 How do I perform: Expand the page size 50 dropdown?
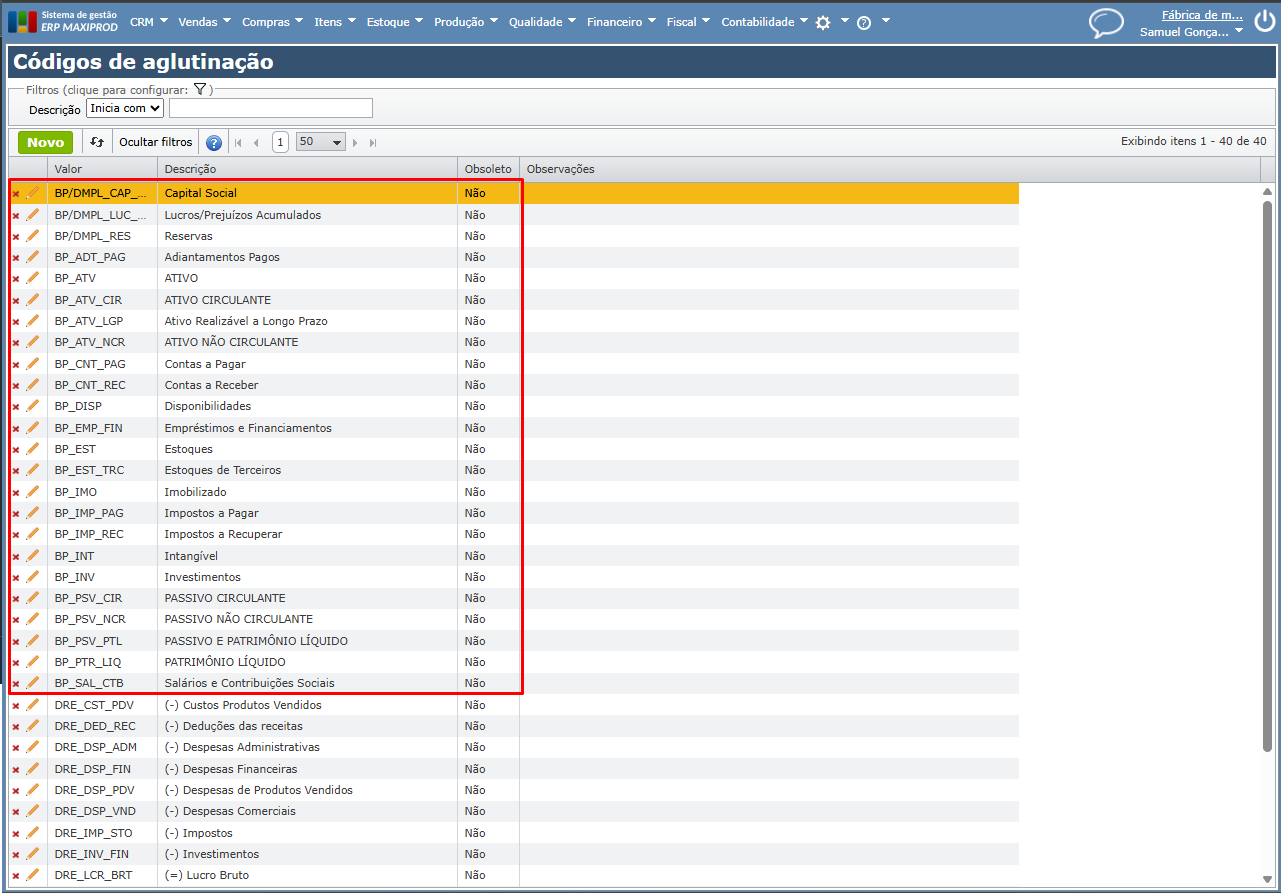(x=320, y=142)
